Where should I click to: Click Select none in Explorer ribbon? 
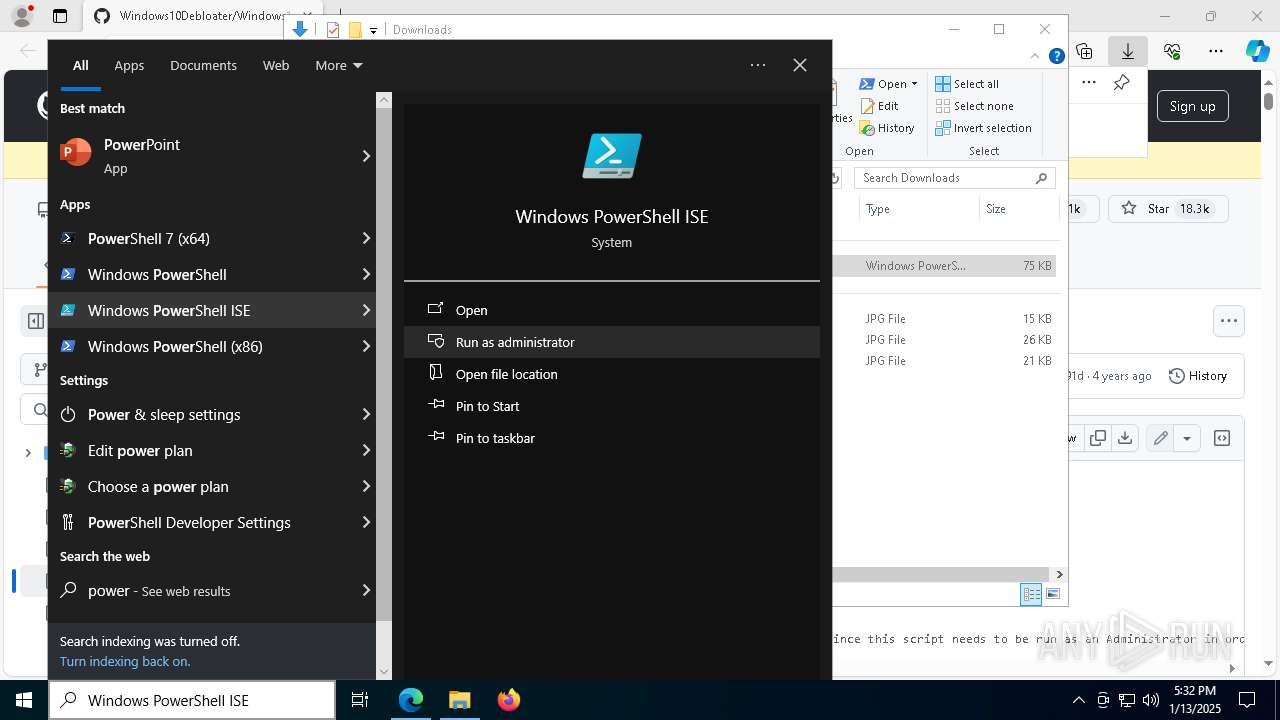point(975,106)
